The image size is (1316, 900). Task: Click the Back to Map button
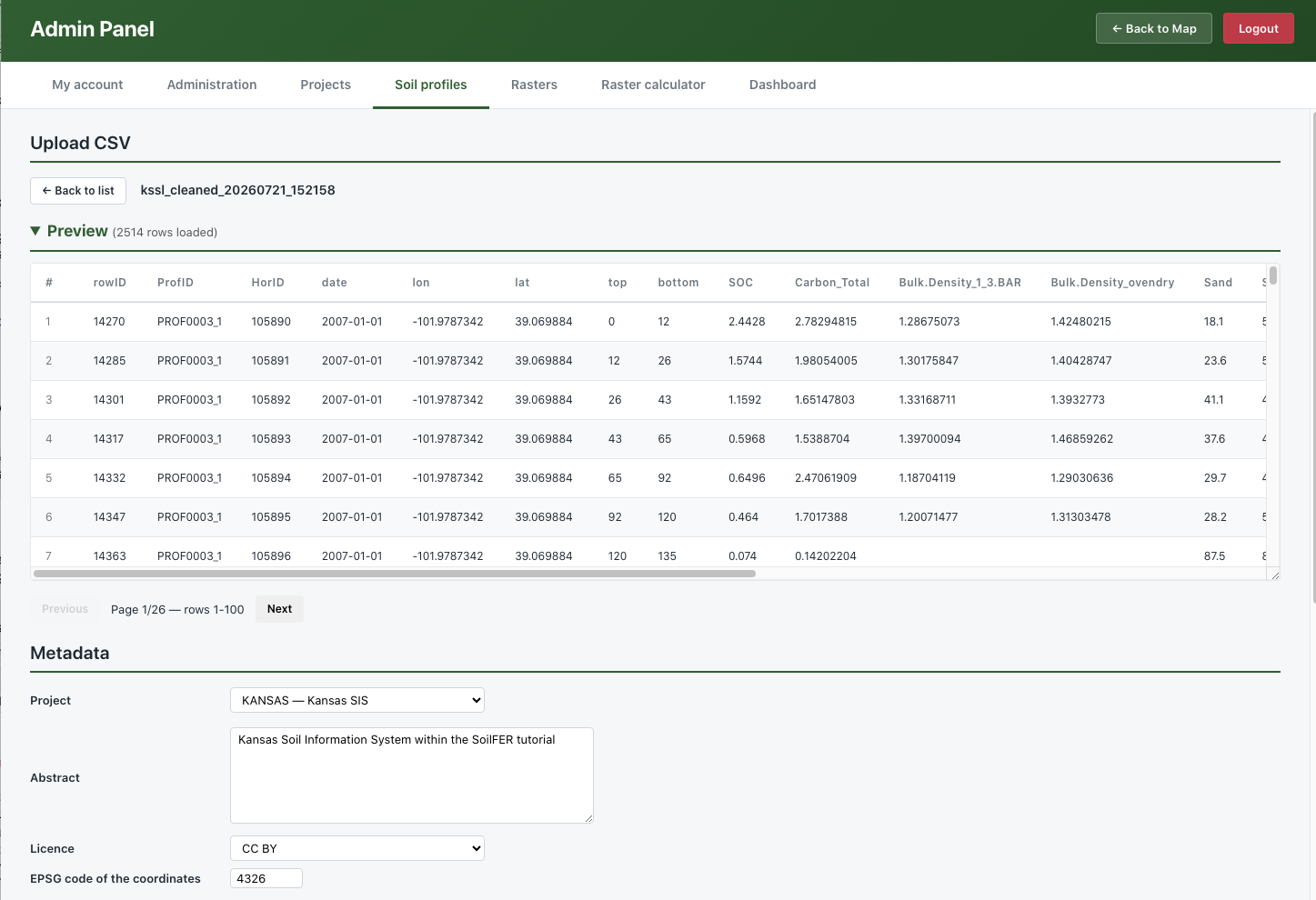[1154, 28]
